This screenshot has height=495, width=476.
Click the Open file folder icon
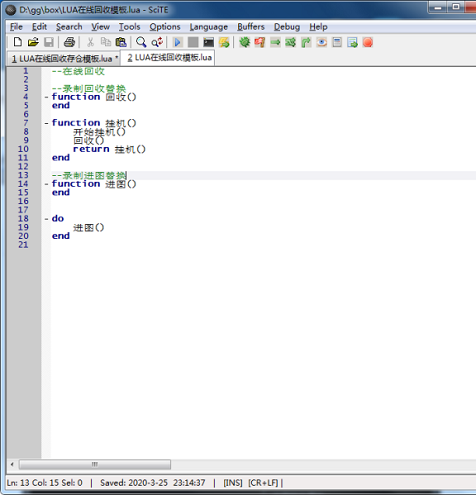tap(33, 42)
